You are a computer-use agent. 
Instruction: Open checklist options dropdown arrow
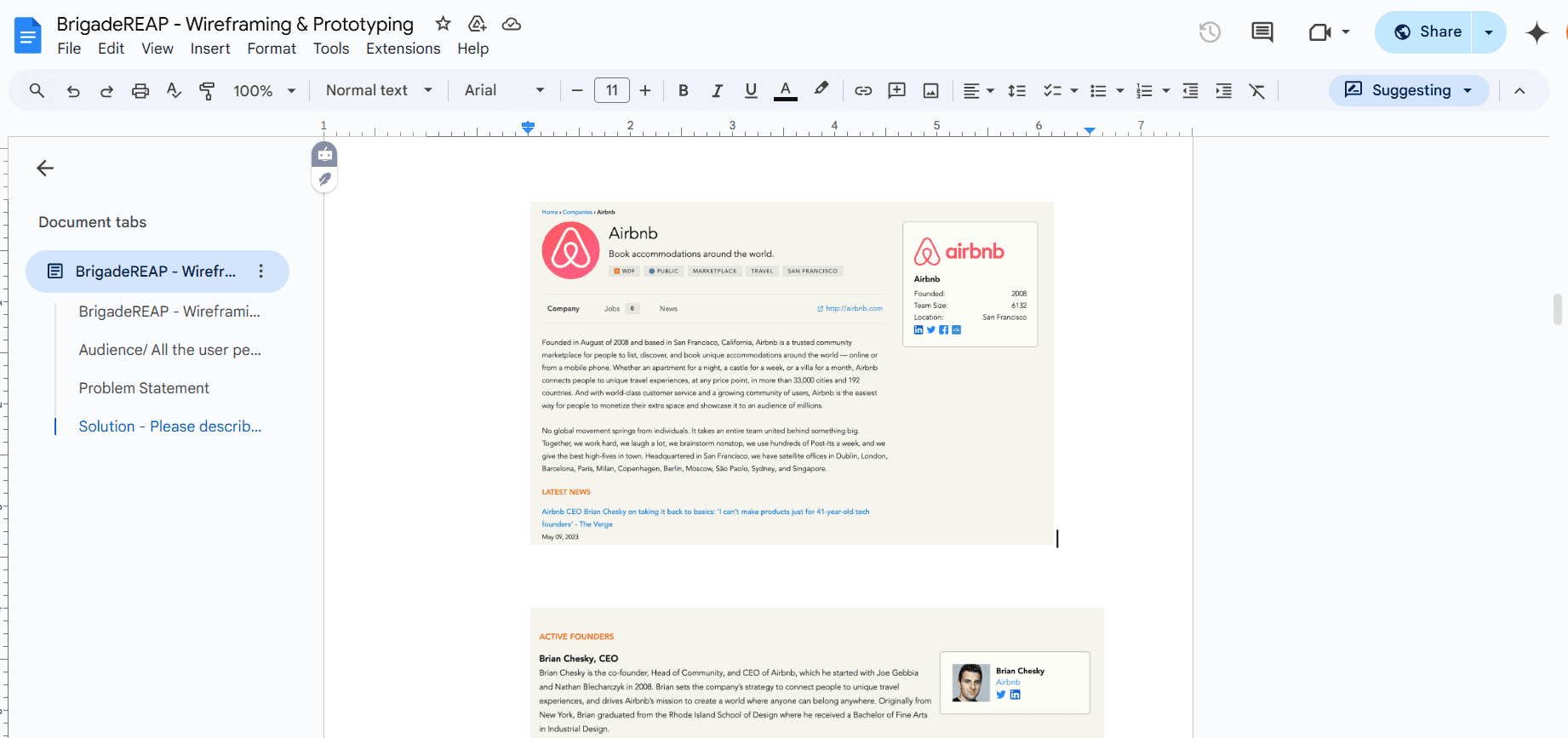click(x=1074, y=90)
